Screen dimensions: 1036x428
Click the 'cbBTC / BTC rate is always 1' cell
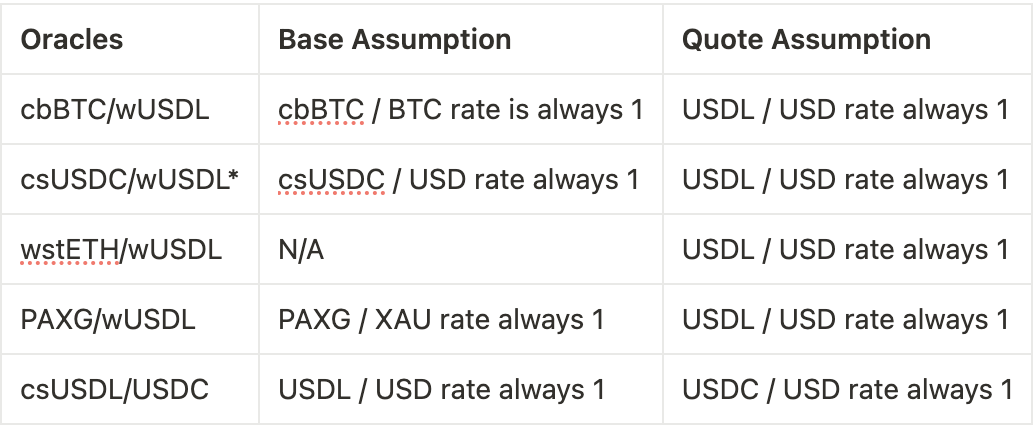[x=460, y=109]
